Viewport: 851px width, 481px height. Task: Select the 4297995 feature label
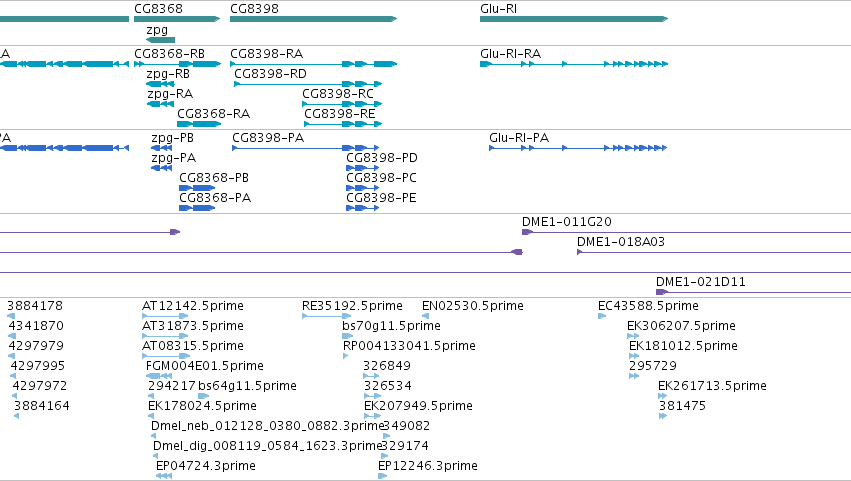[37, 366]
